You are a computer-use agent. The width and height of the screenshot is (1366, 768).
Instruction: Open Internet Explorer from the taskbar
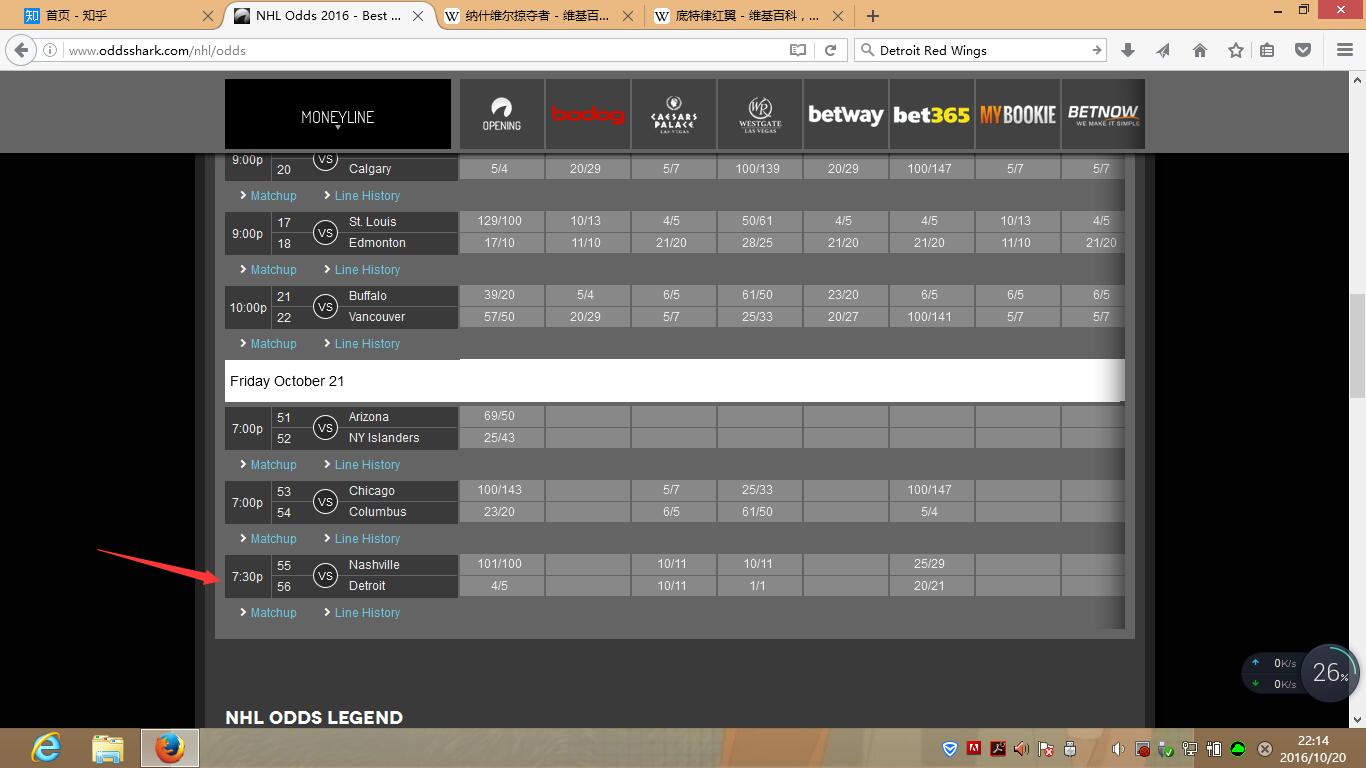click(46, 747)
